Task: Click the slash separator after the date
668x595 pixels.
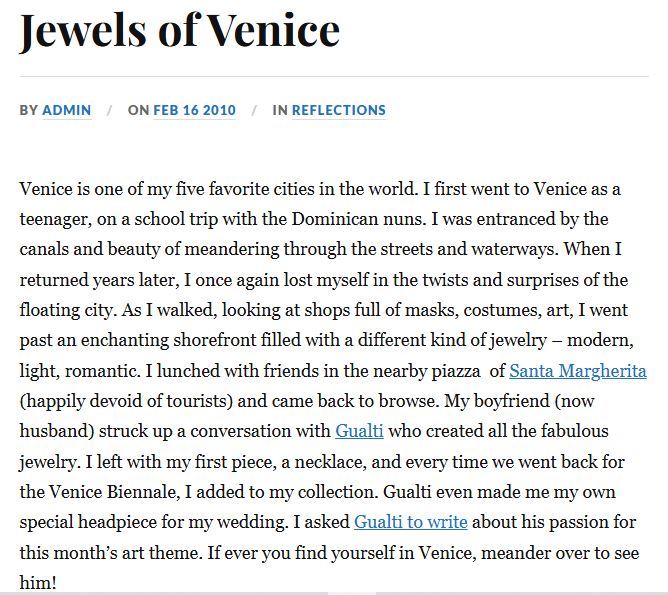Action: pos(254,111)
